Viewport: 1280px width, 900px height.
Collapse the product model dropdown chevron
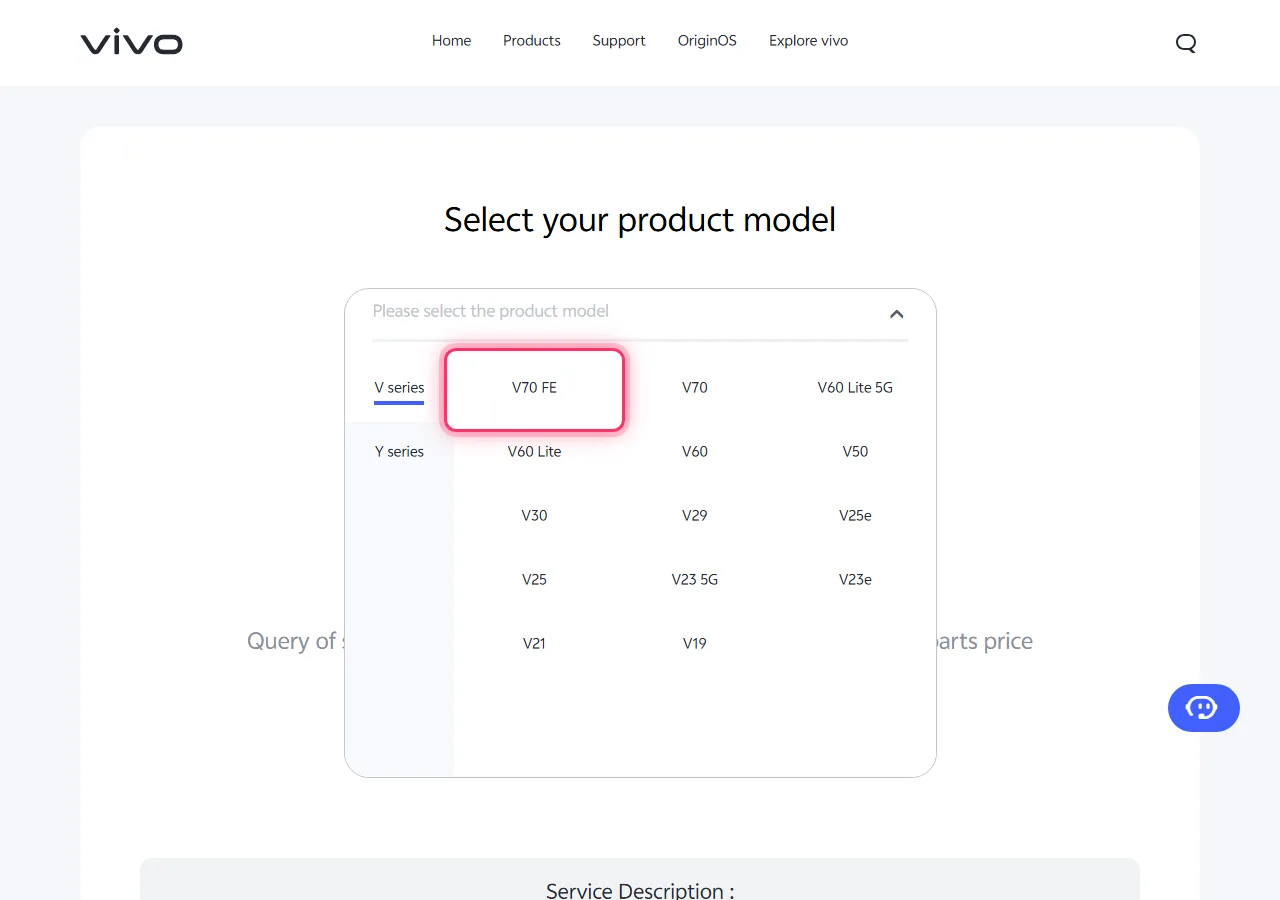(x=897, y=314)
